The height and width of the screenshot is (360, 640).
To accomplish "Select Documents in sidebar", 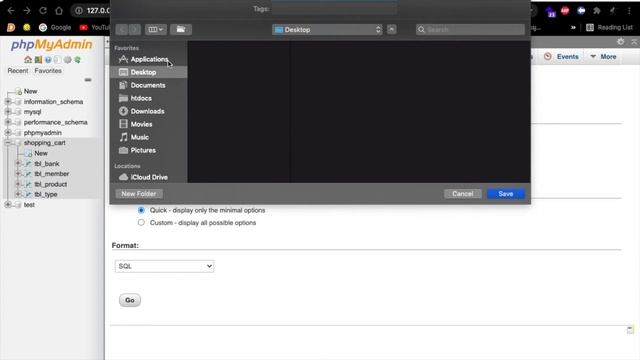I will (149, 85).
